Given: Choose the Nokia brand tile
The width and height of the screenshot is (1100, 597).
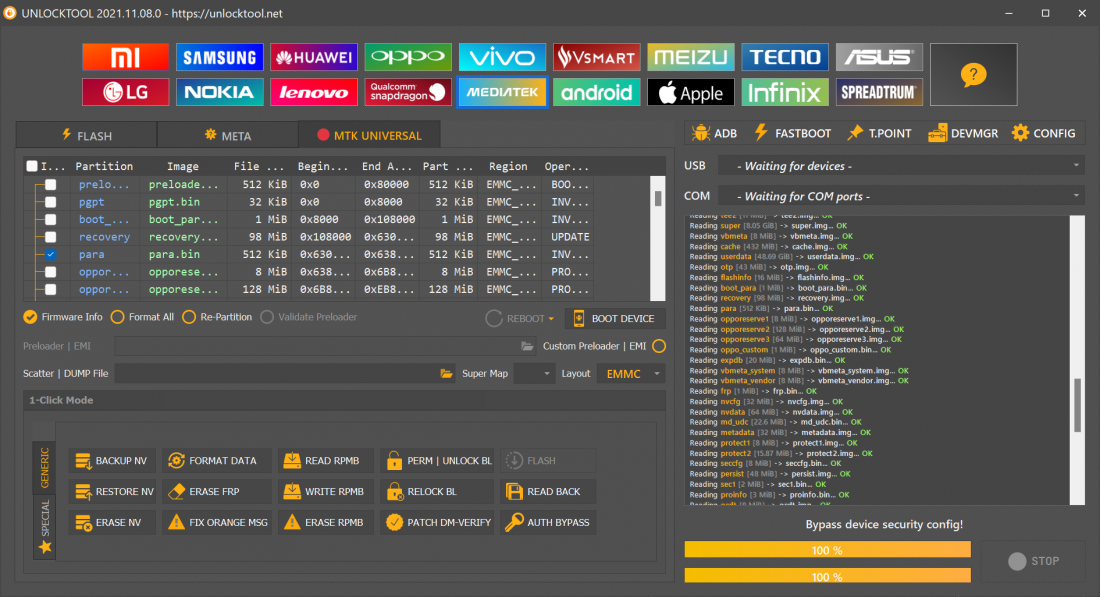Looking at the screenshot, I should click(x=220, y=92).
